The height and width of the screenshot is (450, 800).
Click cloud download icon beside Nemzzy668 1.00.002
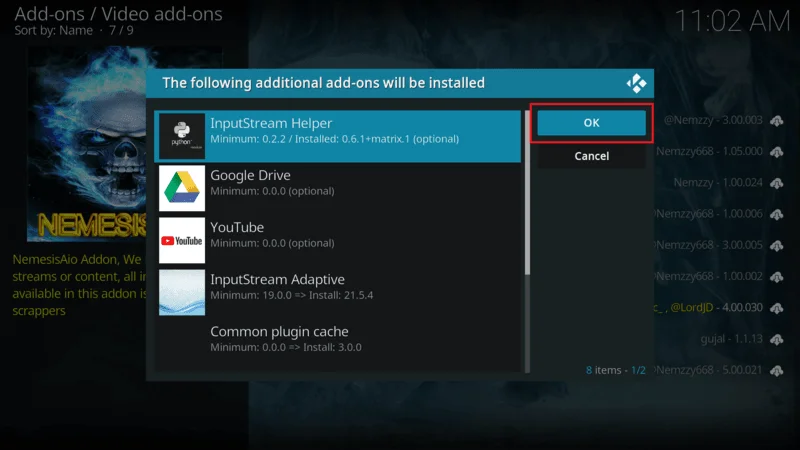777,277
